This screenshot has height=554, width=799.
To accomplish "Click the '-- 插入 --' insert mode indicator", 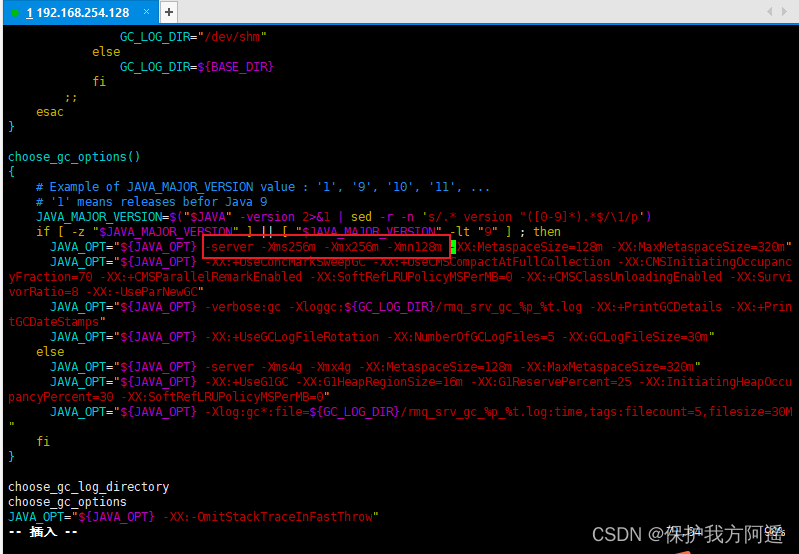I will coord(43,532).
